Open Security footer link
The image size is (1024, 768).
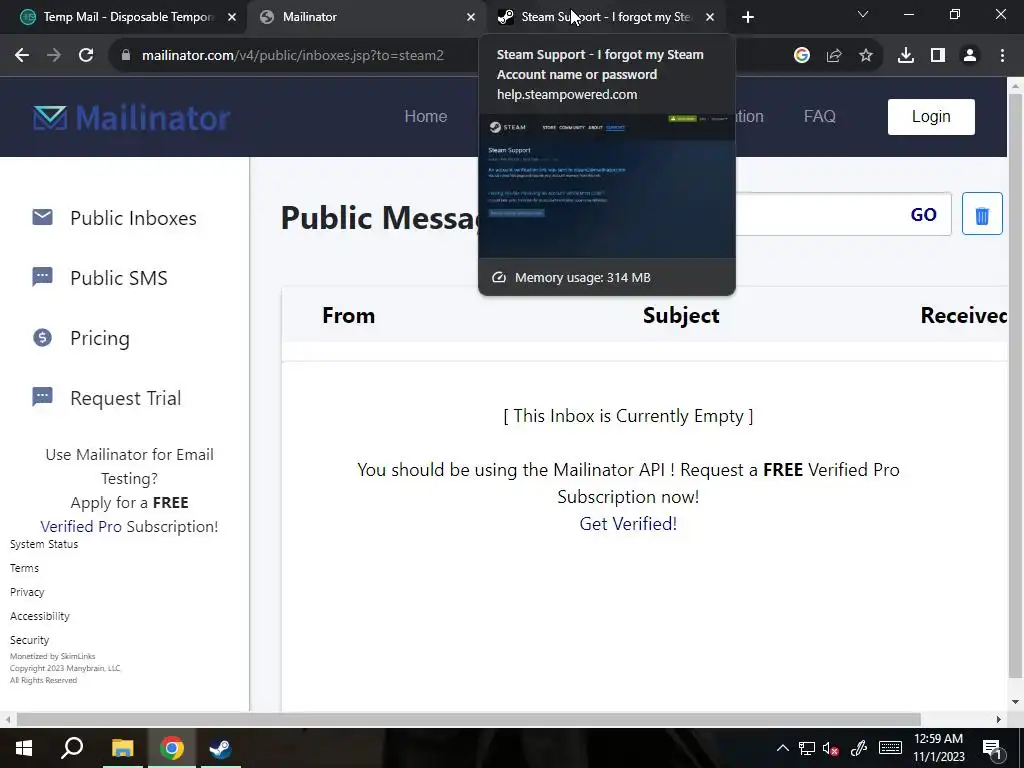pos(29,640)
